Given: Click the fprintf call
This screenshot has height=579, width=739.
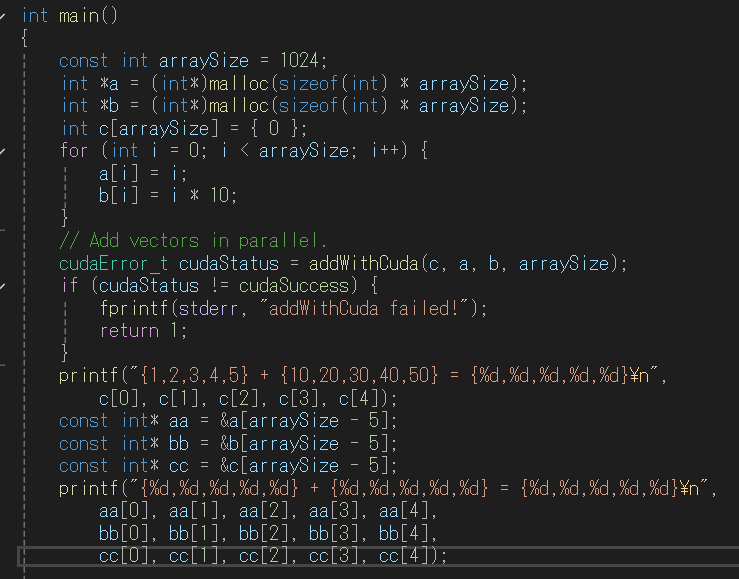Looking at the screenshot, I should click(x=134, y=309).
